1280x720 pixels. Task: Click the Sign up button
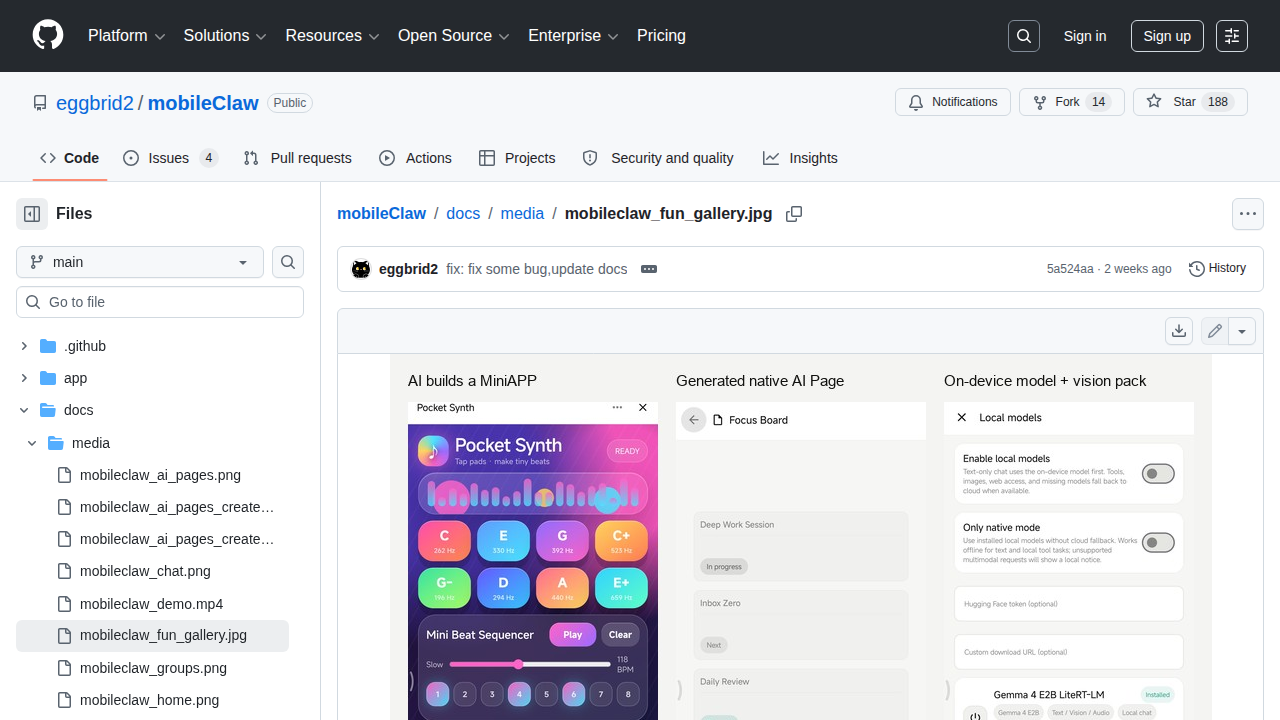click(1167, 36)
